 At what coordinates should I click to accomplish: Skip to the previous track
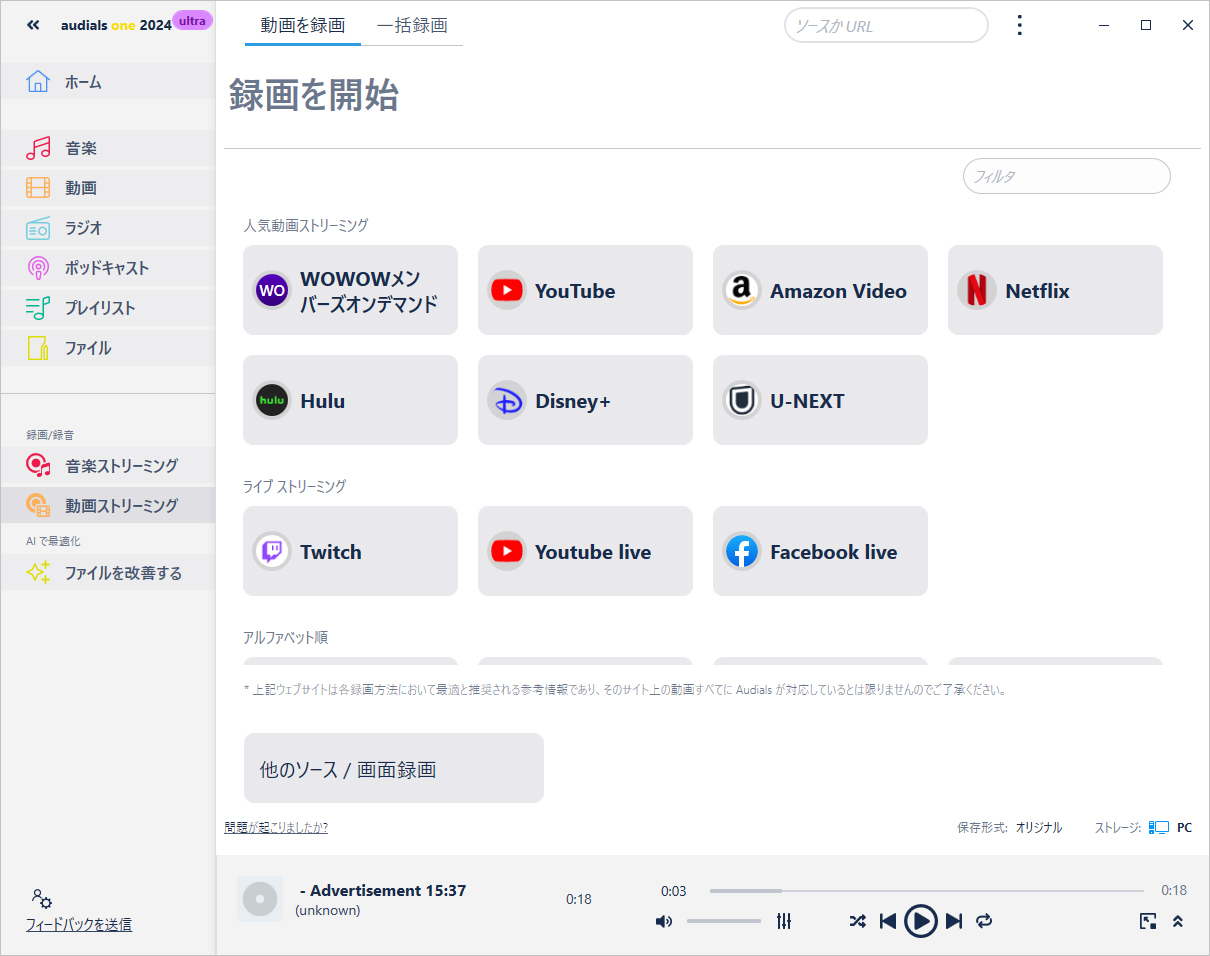click(x=887, y=921)
